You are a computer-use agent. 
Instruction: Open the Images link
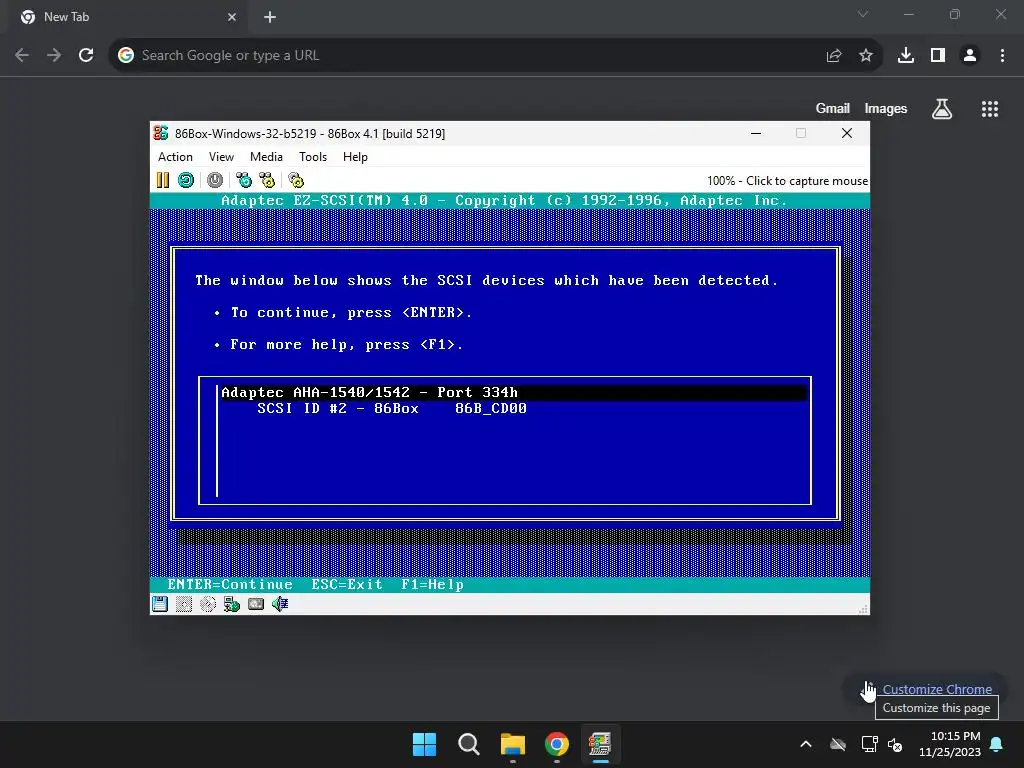point(886,108)
